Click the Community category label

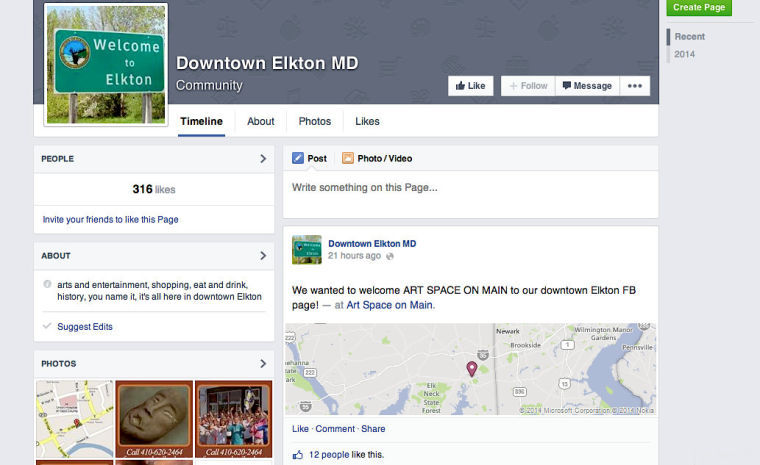(209, 85)
